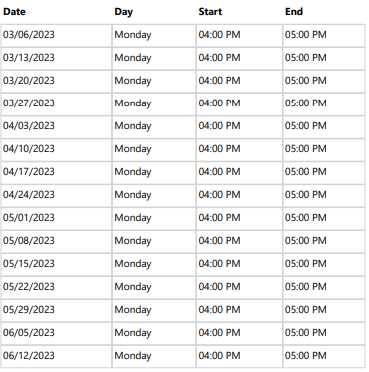Viewport: 369px width, 372px height.
Task: Click the 03/20/2023 date cell
Action: tap(56, 81)
